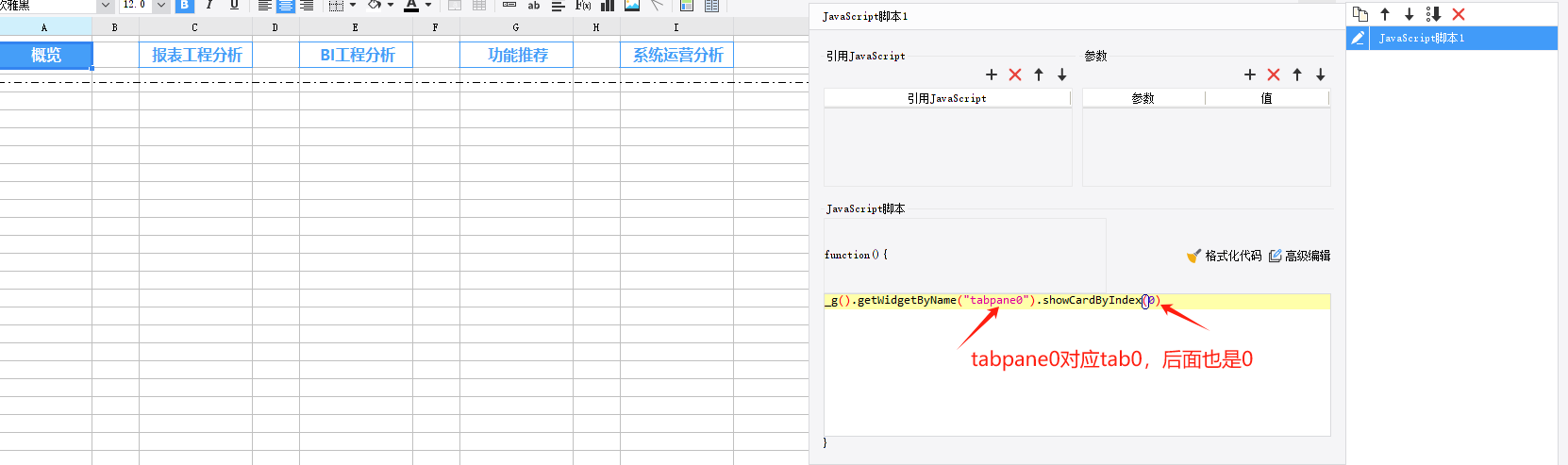Screen dimensions: 1568x465
Task: Select column E header
Action: click(356, 27)
